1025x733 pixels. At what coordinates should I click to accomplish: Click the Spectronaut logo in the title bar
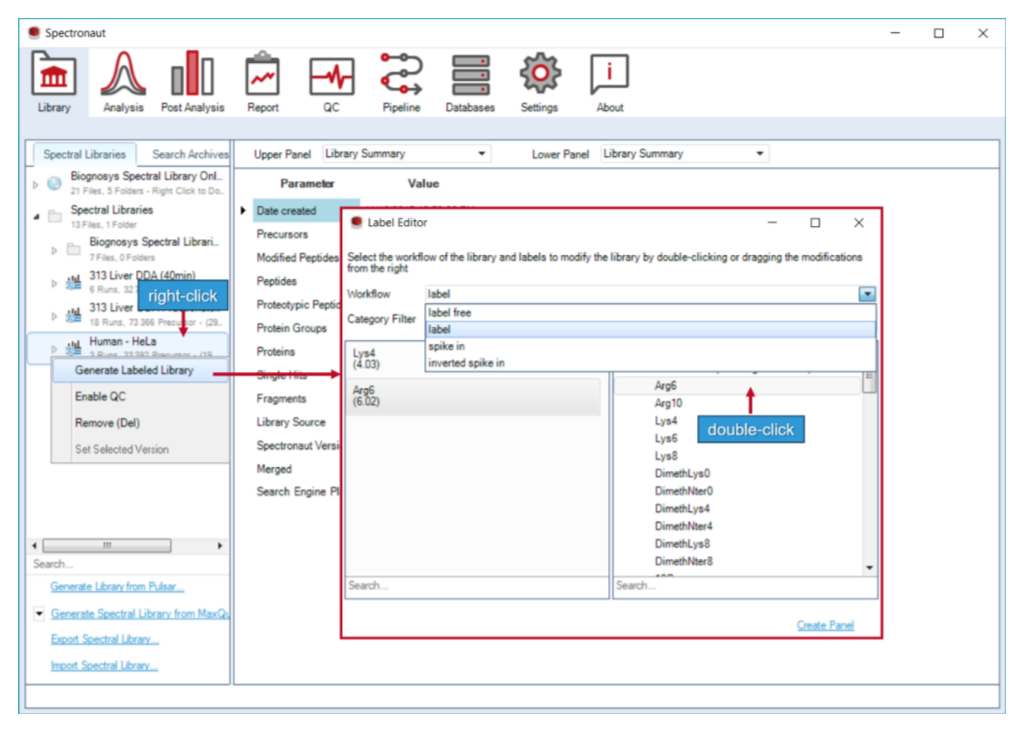coord(34,32)
